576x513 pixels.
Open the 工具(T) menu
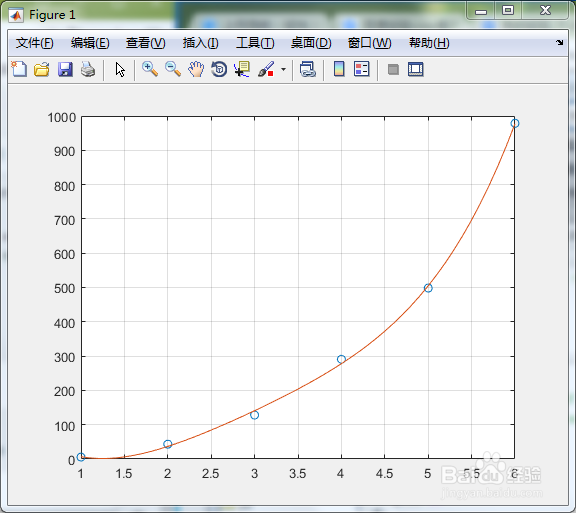[255, 43]
